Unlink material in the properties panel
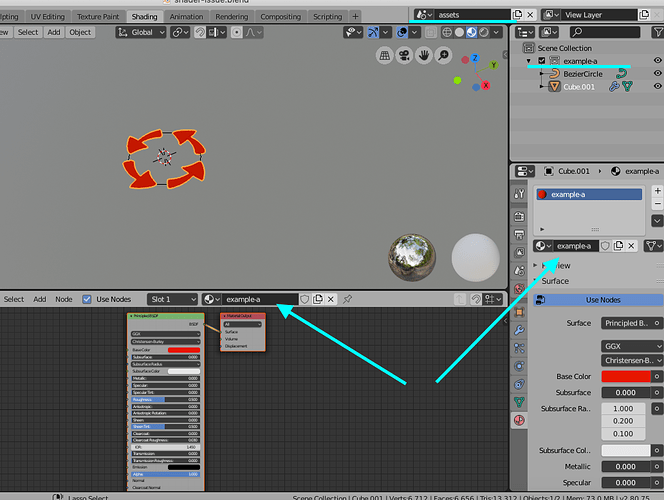This screenshot has height=500, width=664. click(x=631, y=246)
